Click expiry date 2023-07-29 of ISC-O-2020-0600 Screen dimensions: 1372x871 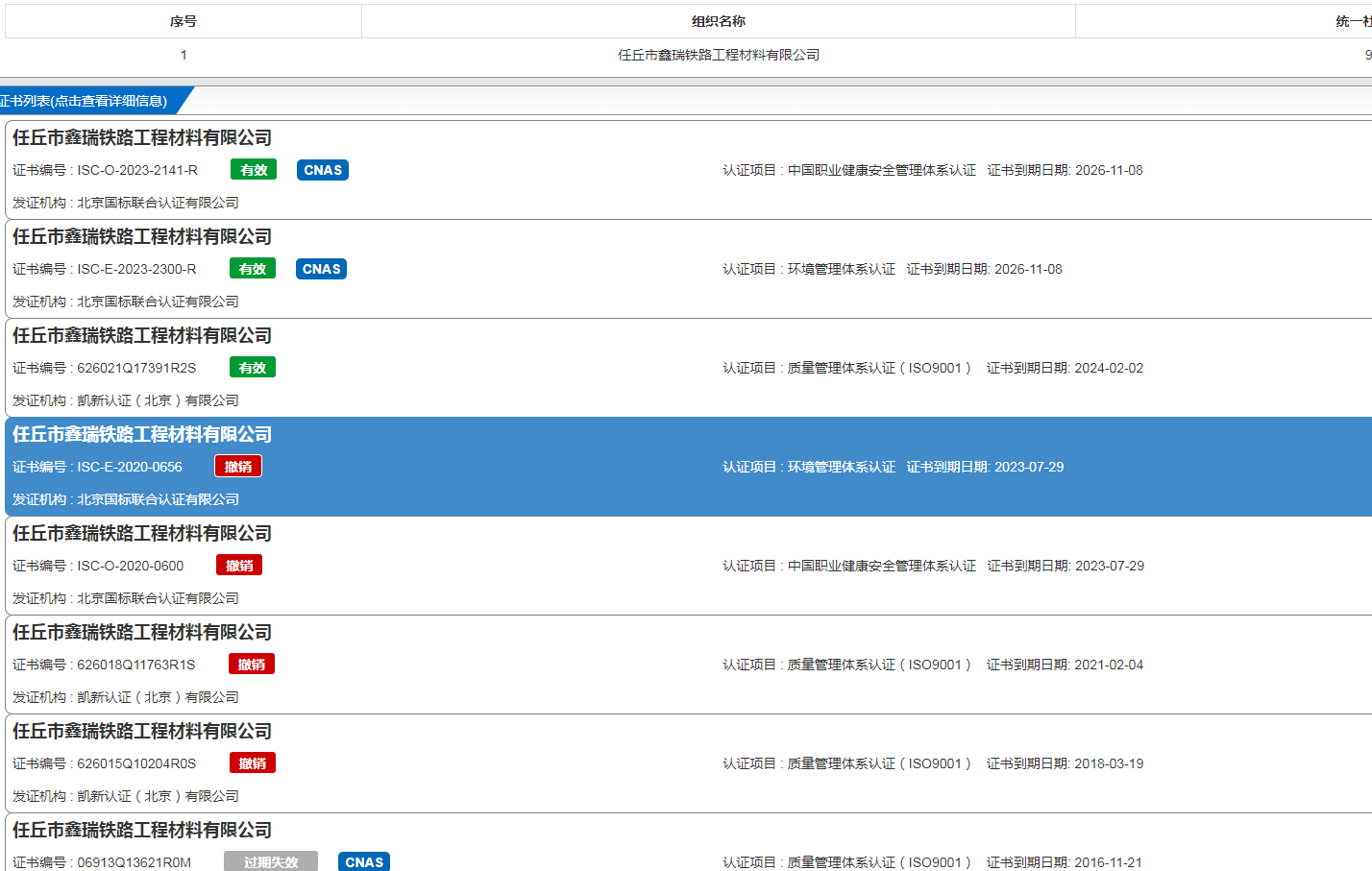coord(1110,566)
